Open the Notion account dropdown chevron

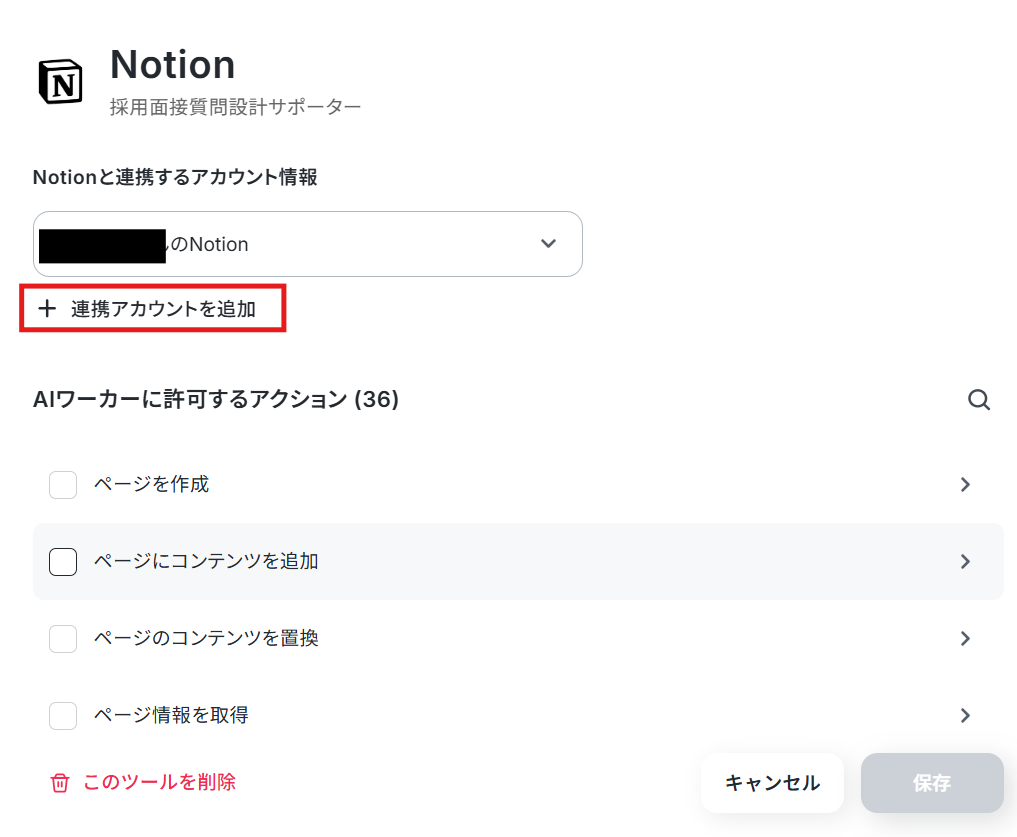(x=549, y=244)
